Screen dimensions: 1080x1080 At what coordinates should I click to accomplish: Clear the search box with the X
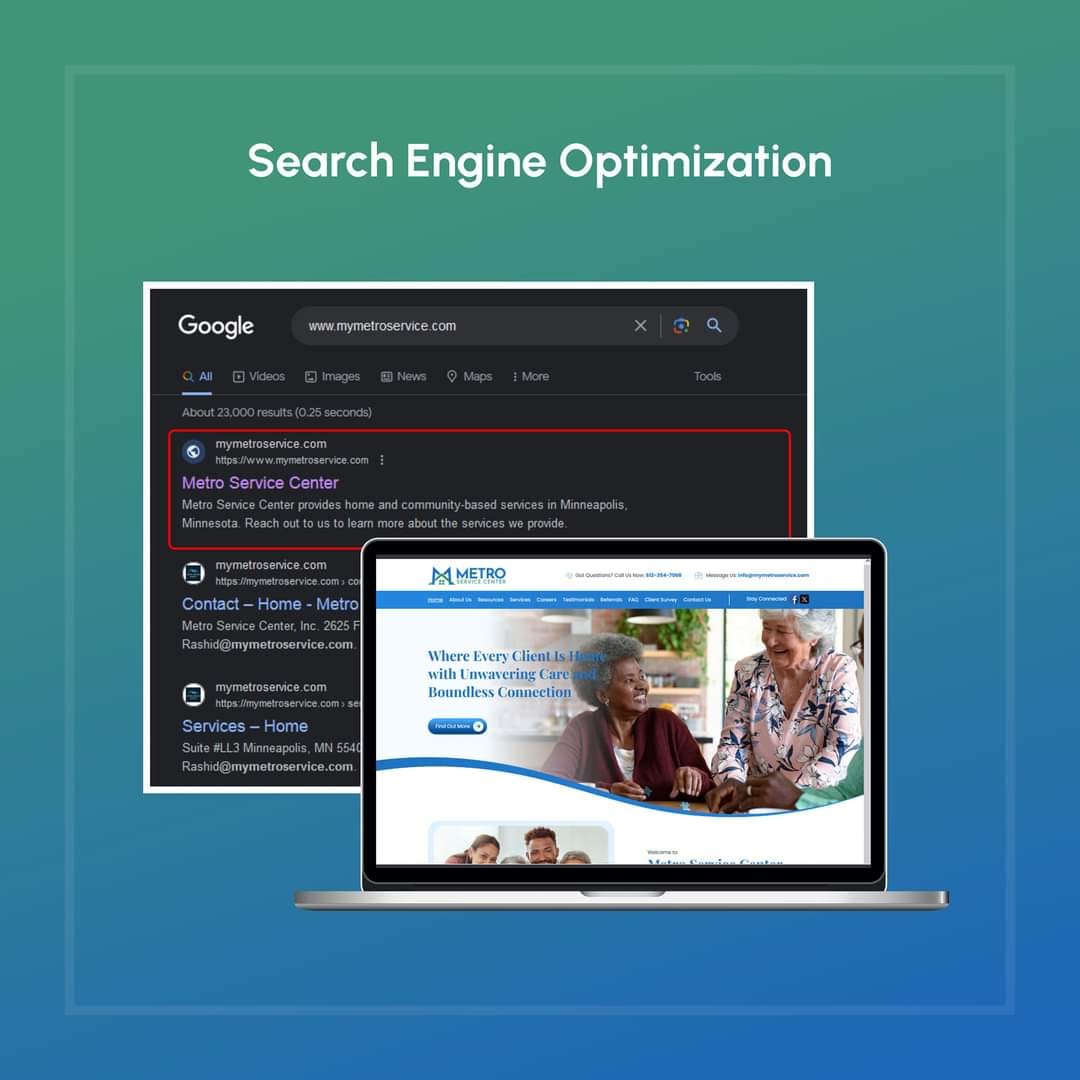(641, 326)
